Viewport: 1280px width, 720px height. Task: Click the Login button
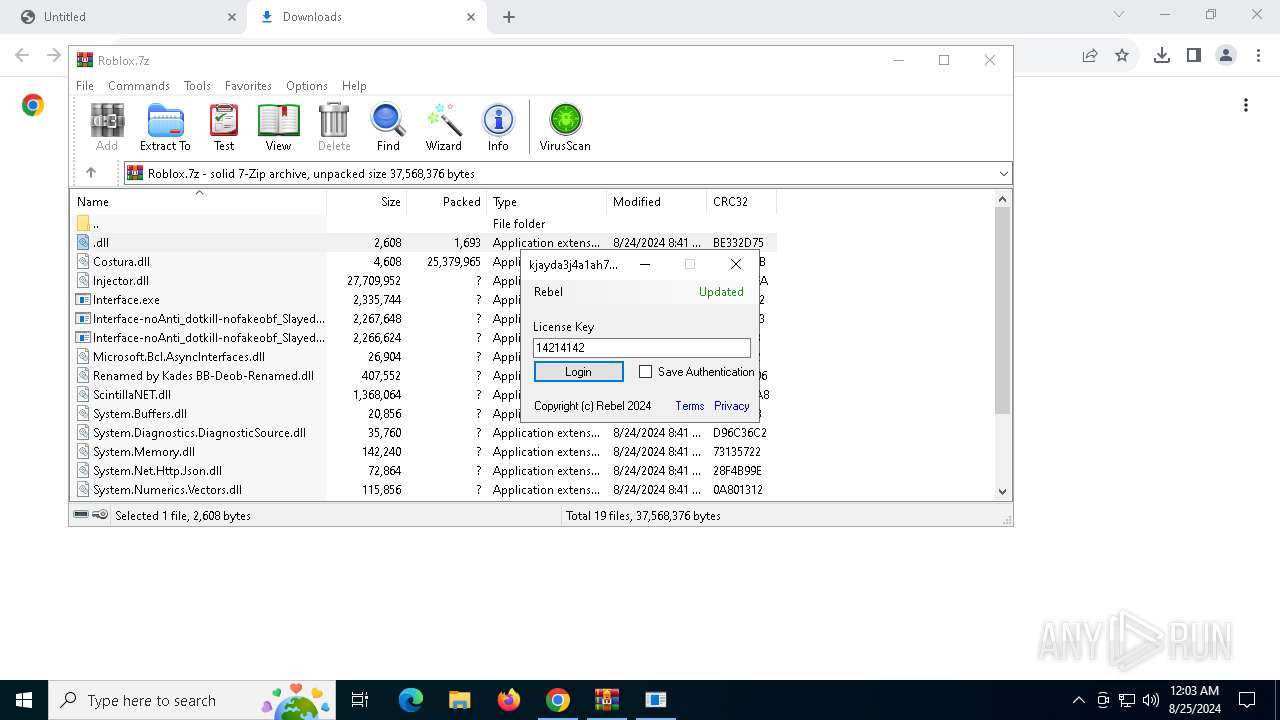point(578,371)
